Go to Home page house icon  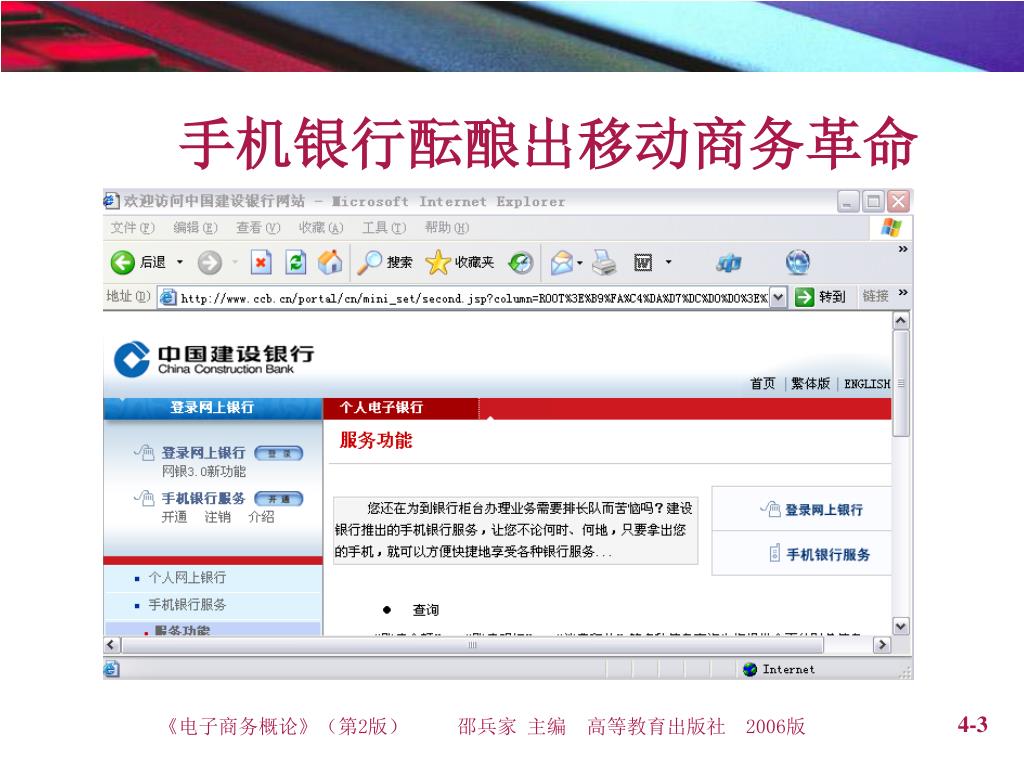coord(330,262)
